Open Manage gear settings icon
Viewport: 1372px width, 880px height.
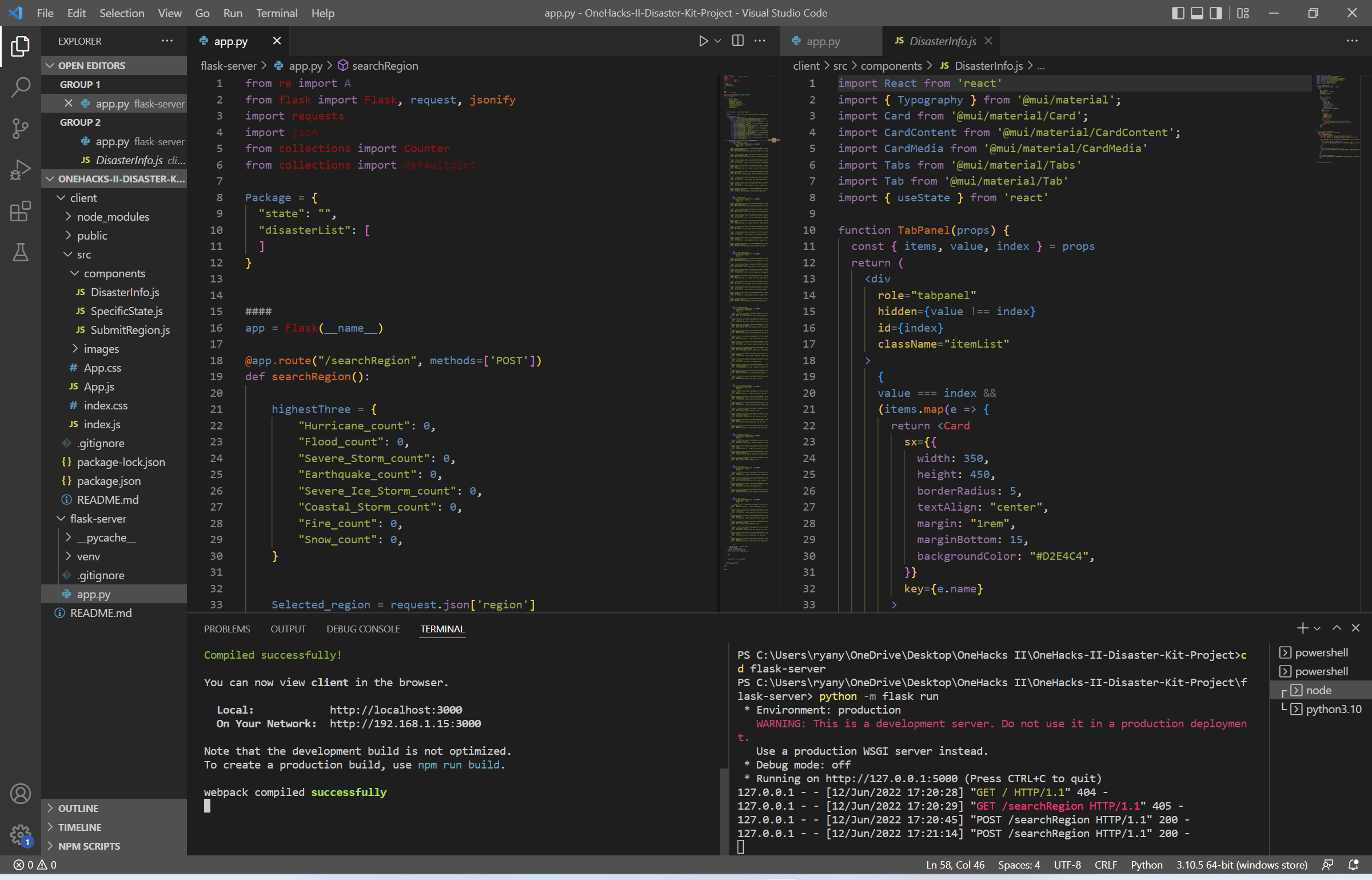21,834
